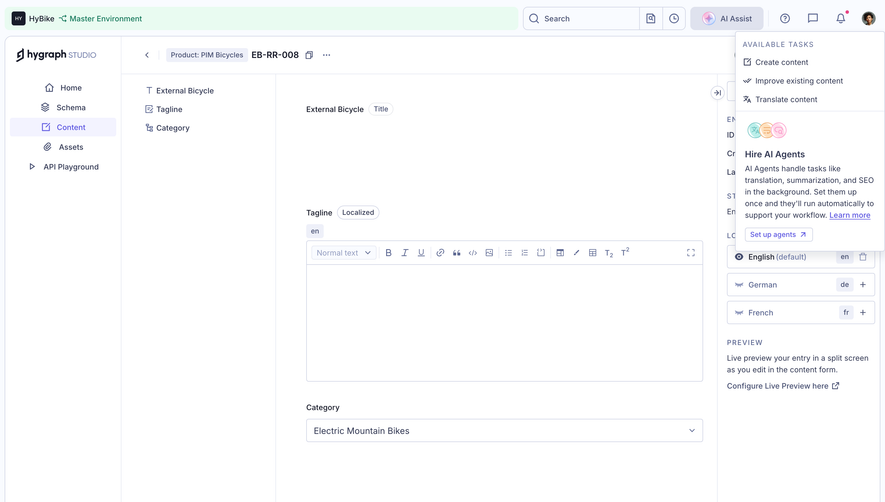Viewport: 885px width, 502px height.
Task: Open Home in the sidebar
Action: coord(63,88)
